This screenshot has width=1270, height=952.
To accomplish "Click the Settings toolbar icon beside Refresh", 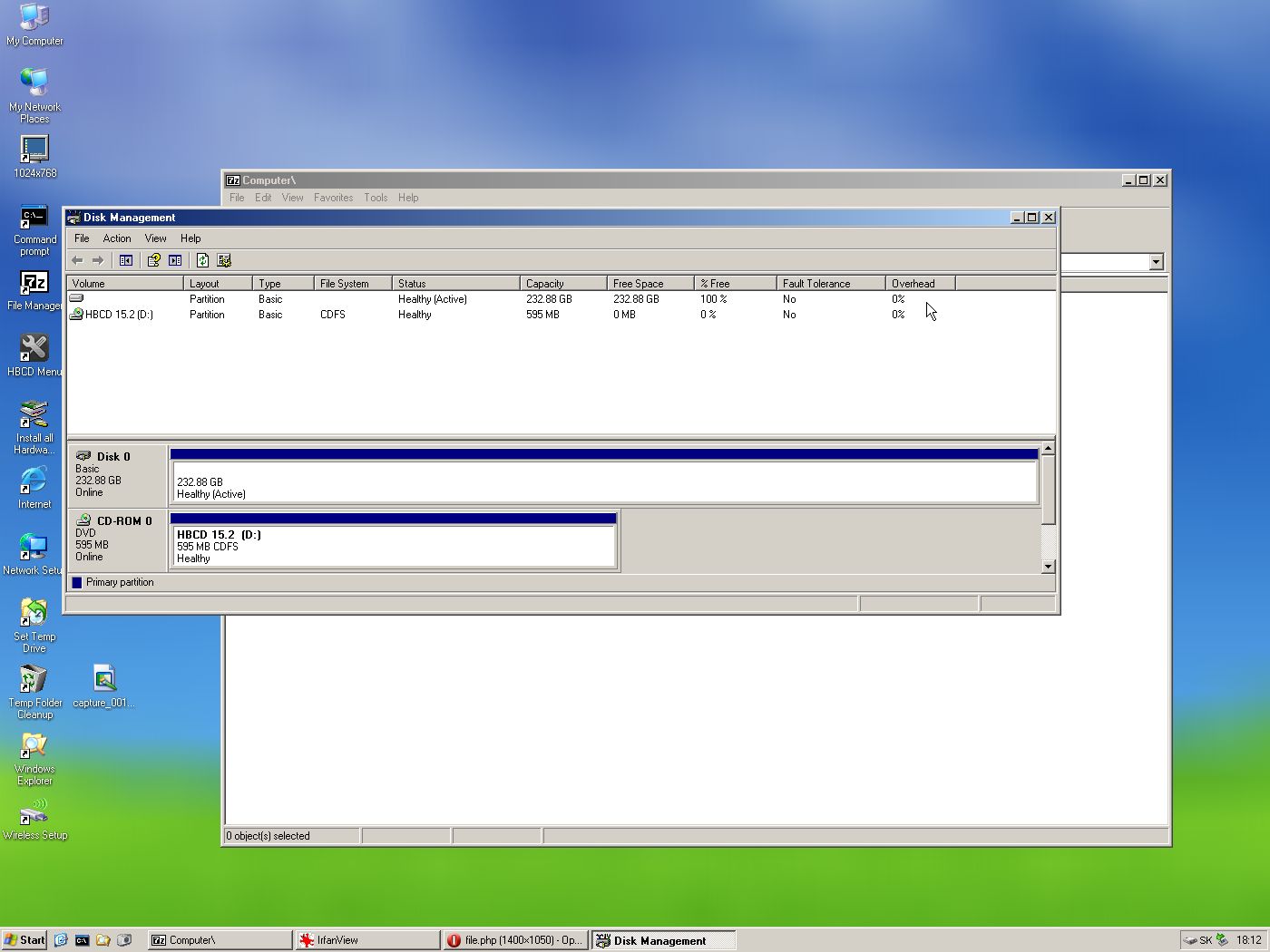I will point(224,260).
